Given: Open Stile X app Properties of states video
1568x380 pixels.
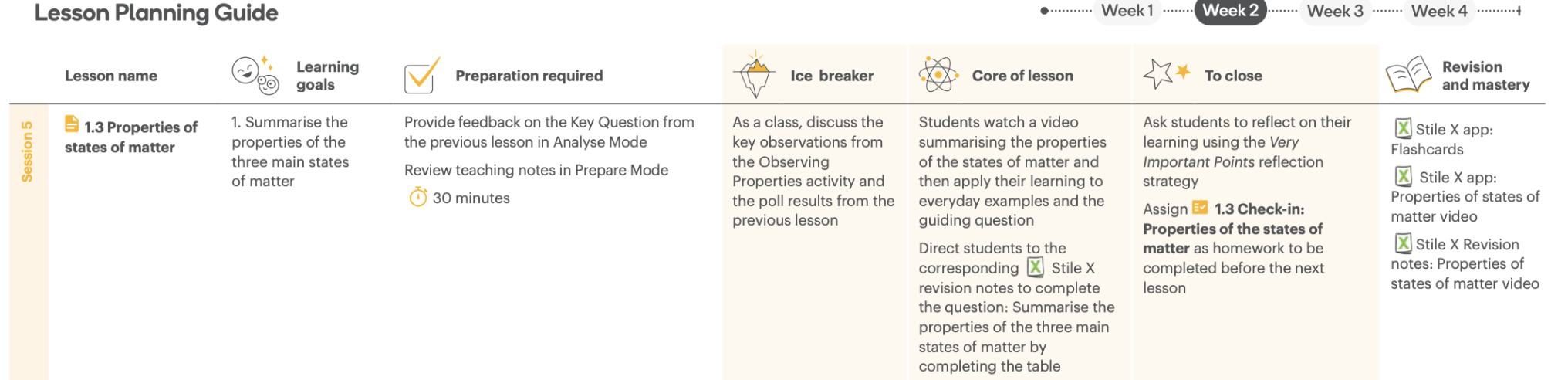Looking at the screenshot, I should click(1465, 197).
